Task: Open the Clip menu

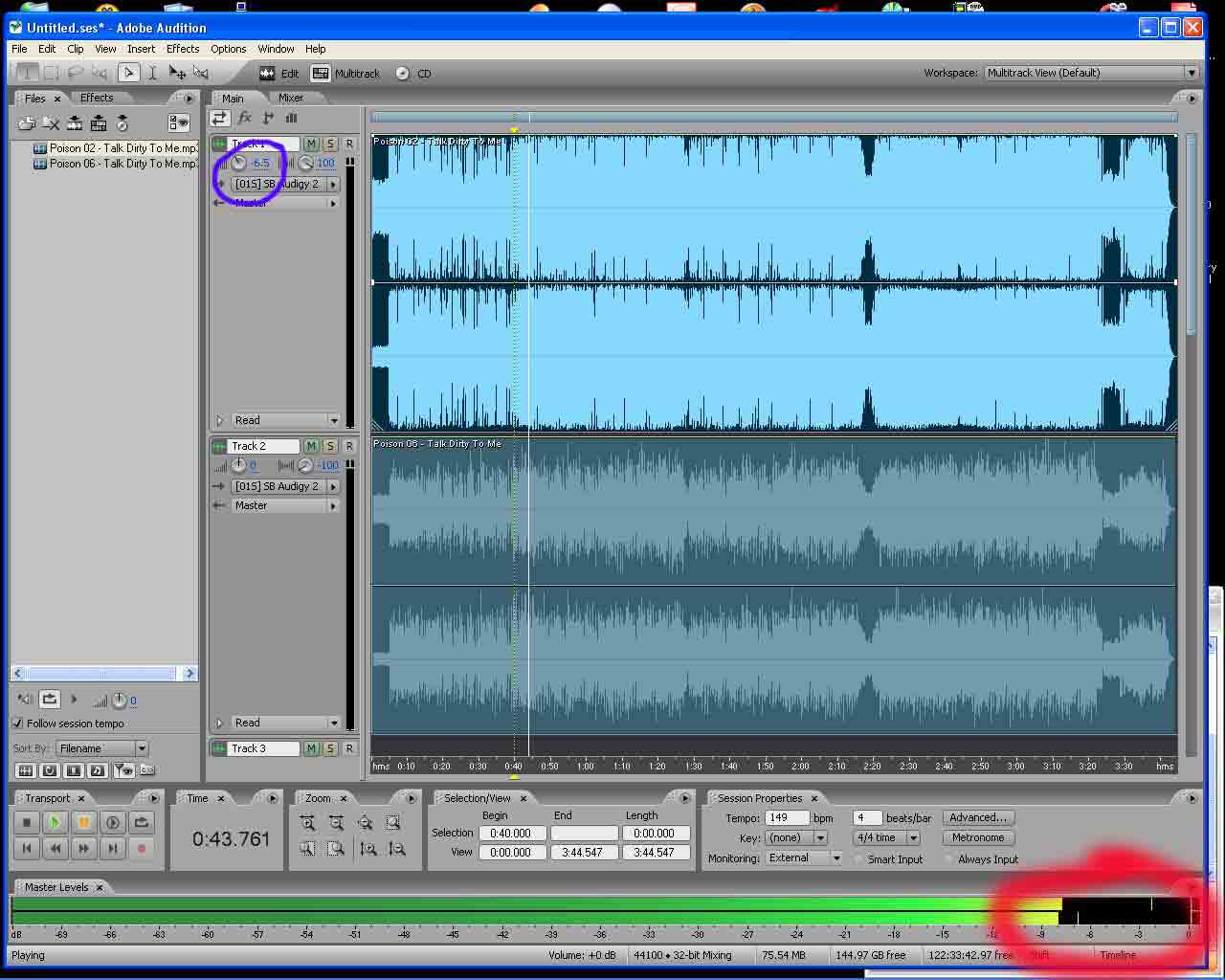Action: click(x=76, y=49)
